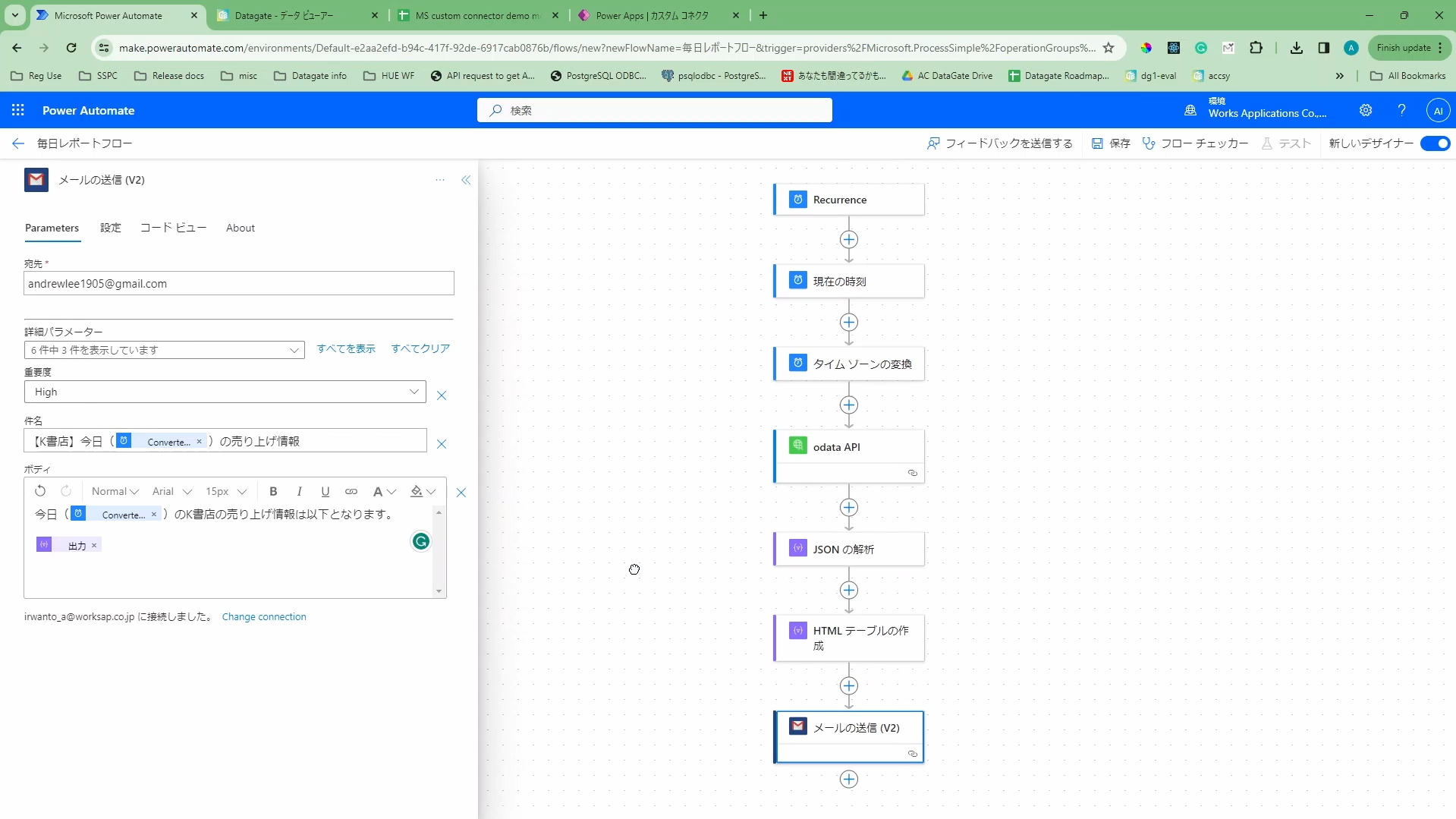Select the HTML テーブルの作成 node
The height and width of the screenshot is (819, 1456).
point(849,638)
